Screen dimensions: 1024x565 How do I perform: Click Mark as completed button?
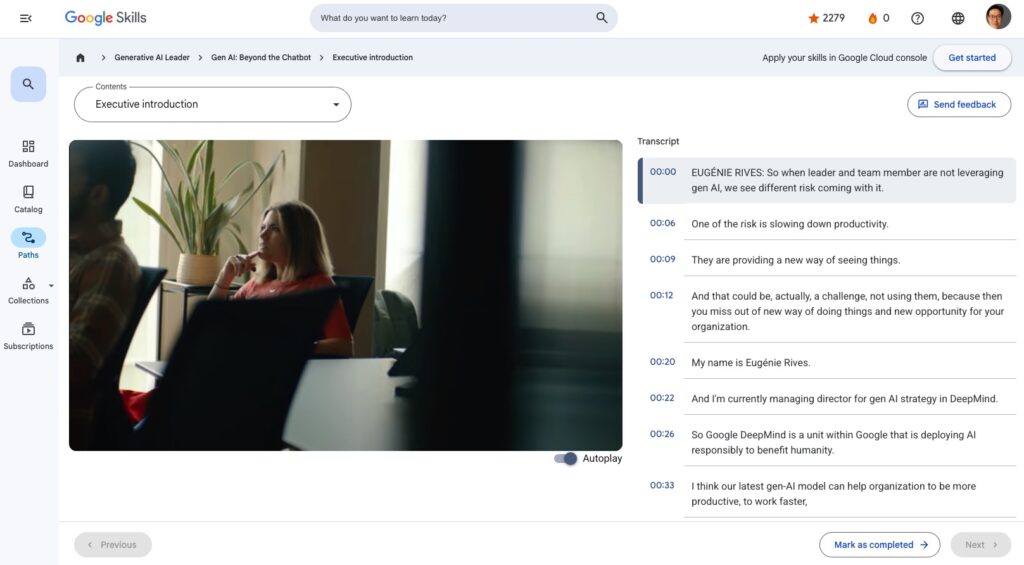[x=880, y=545]
